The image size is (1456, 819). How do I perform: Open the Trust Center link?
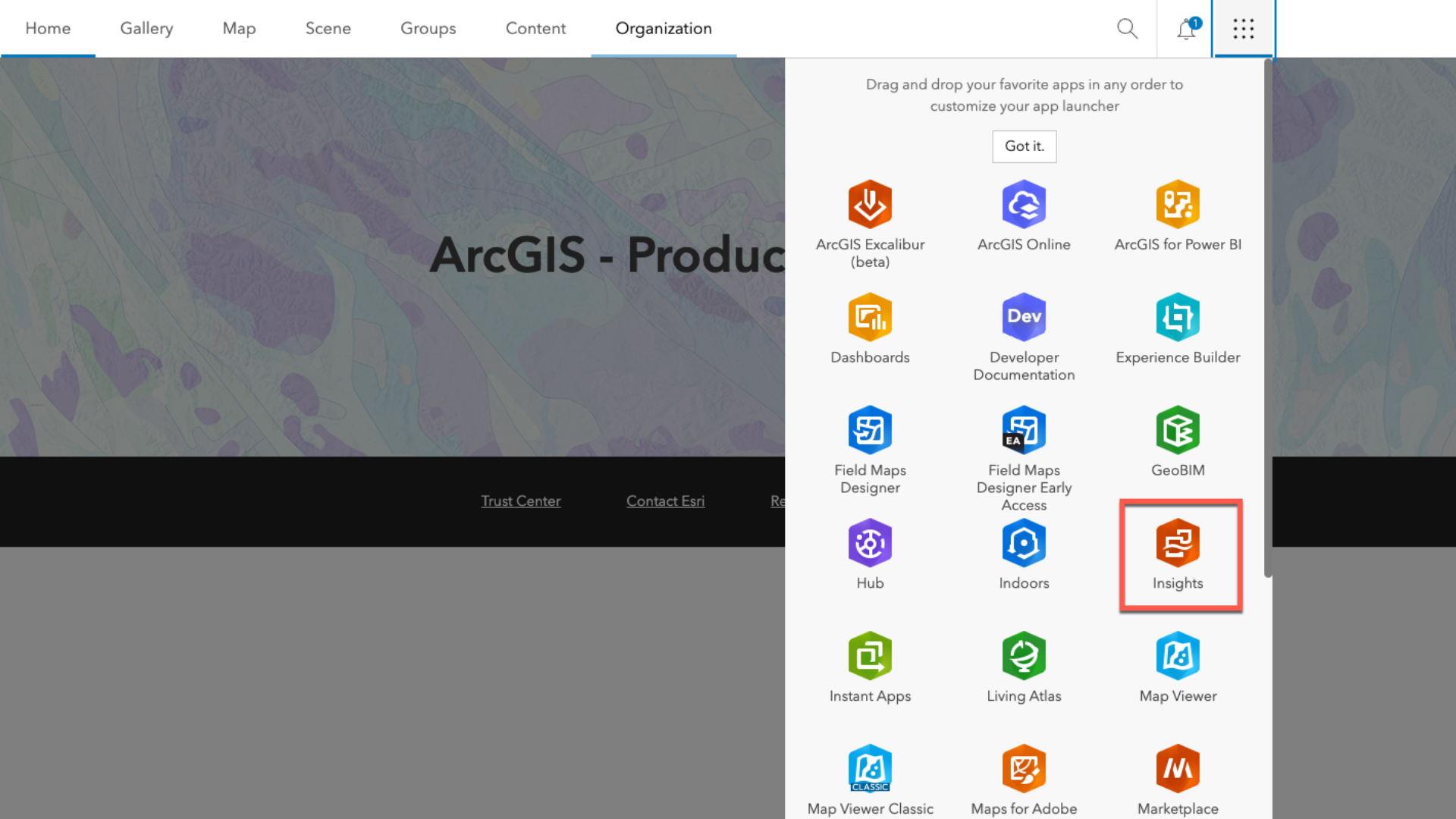(521, 500)
